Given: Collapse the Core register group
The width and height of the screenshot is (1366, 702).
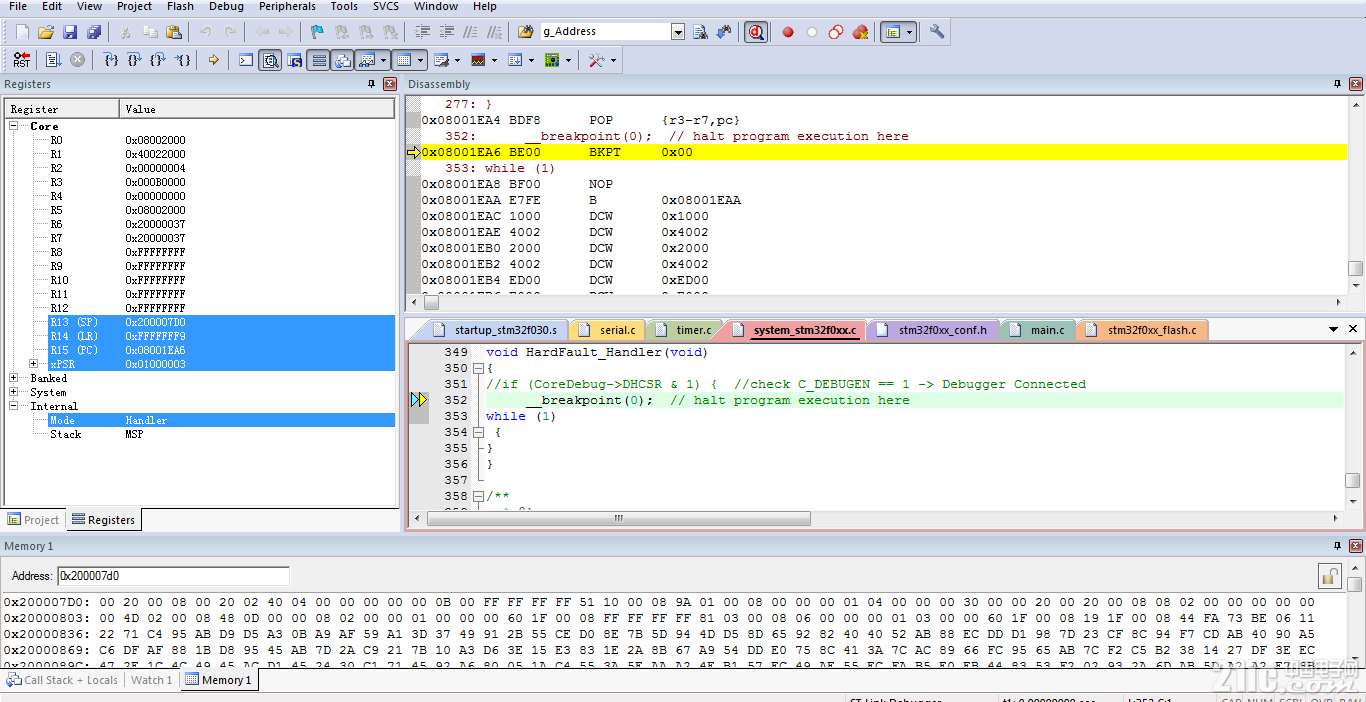Looking at the screenshot, I should coord(14,126).
